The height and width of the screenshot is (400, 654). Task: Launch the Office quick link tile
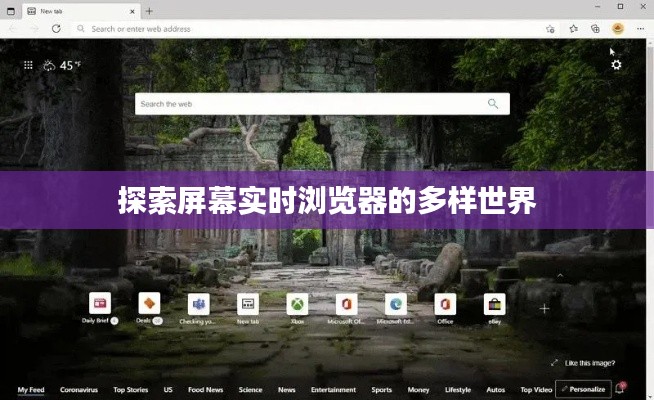[445, 304]
